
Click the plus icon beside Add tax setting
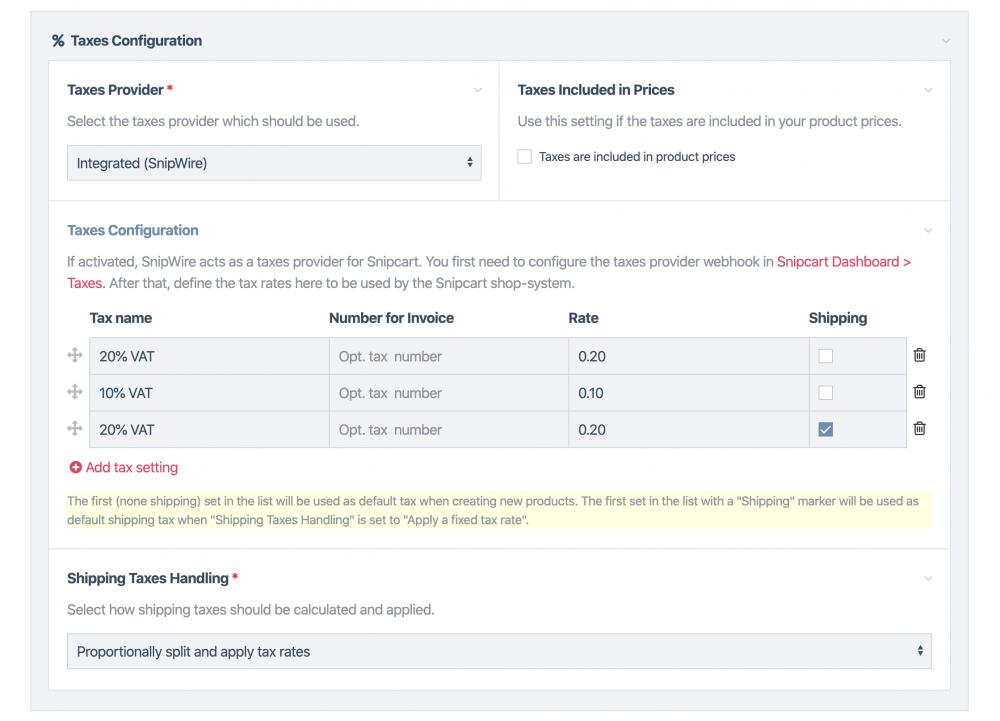[x=75, y=467]
